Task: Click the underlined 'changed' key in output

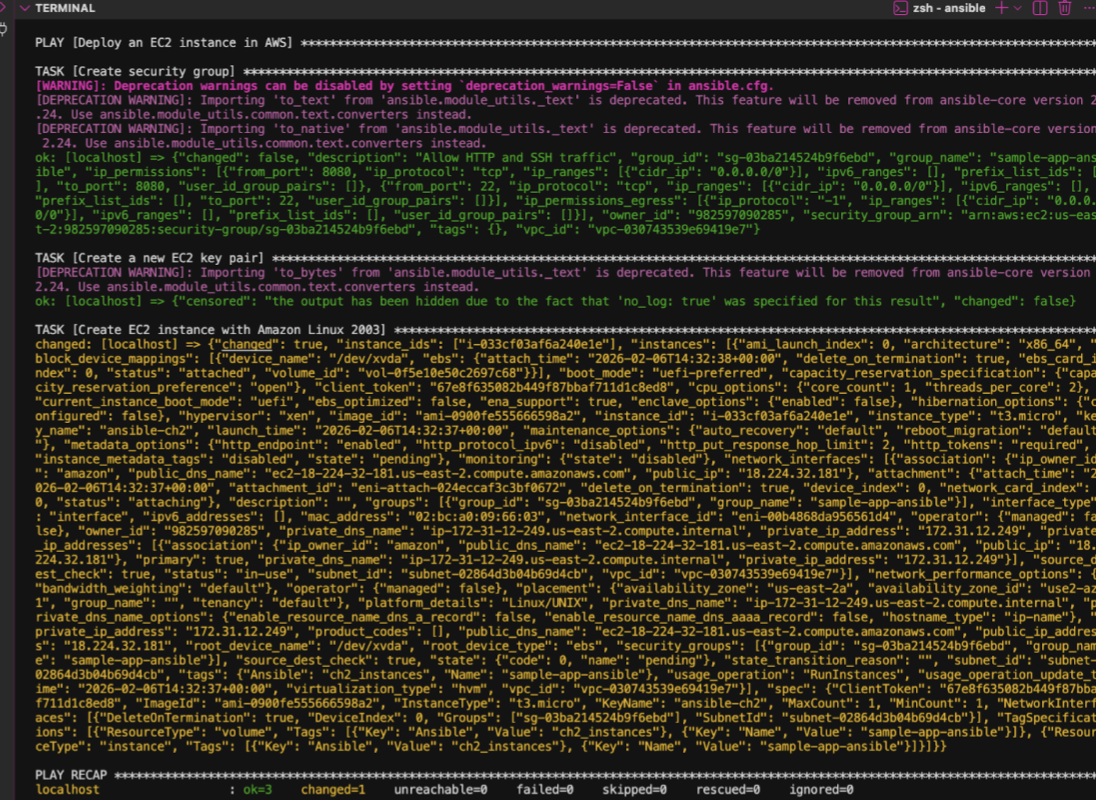Action: click(245, 344)
